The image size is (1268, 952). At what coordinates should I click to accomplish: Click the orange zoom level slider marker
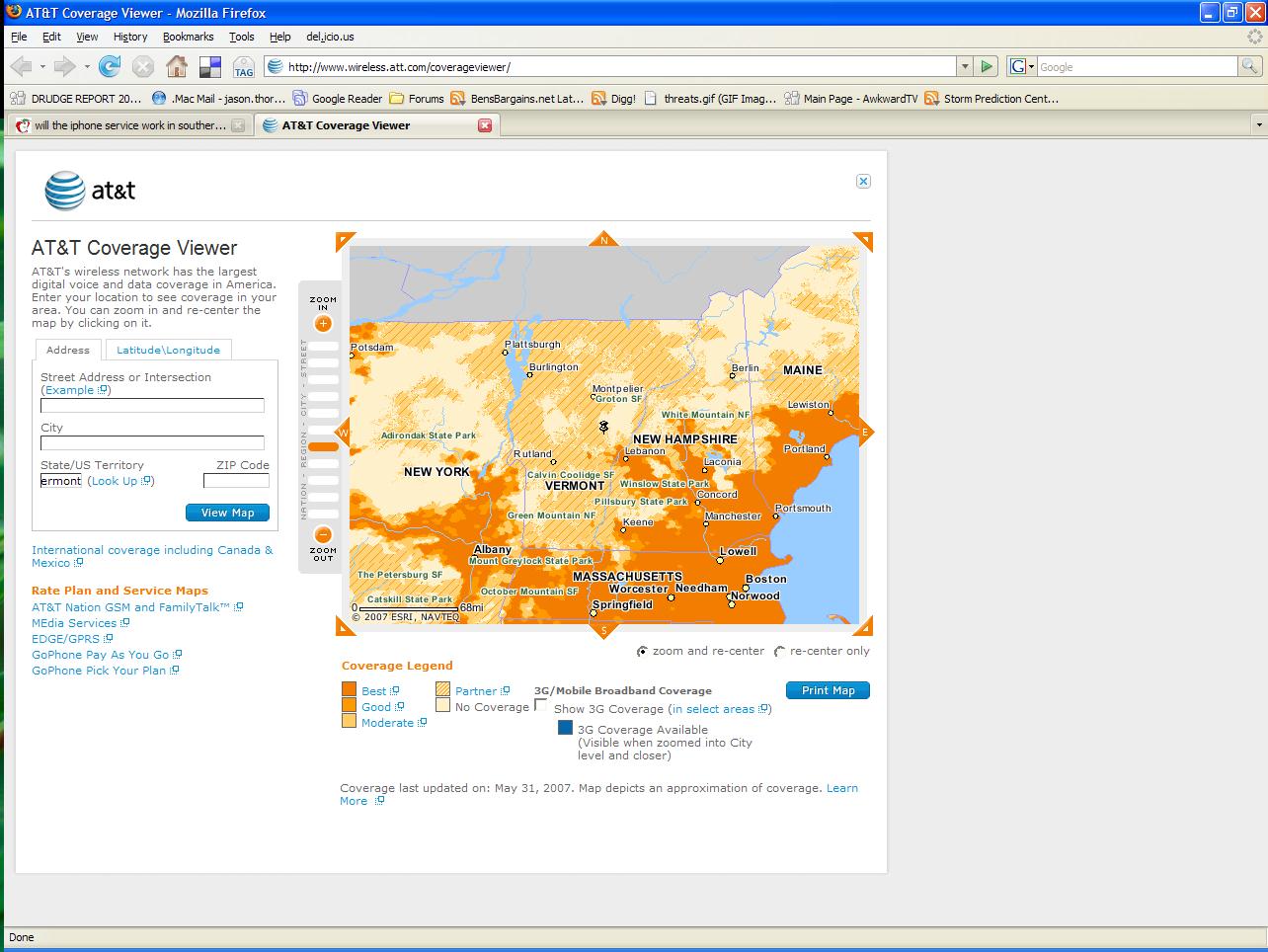tap(323, 446)
